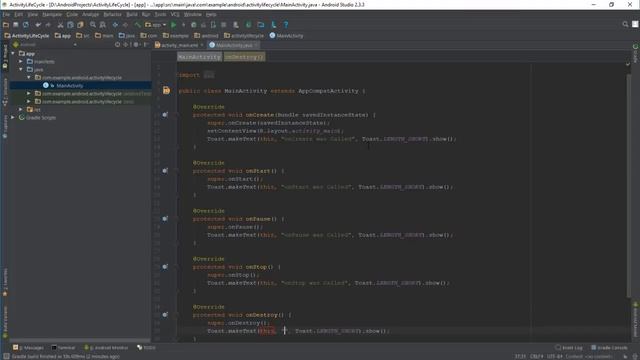Expand the manifests folder node

coord(21,62)
